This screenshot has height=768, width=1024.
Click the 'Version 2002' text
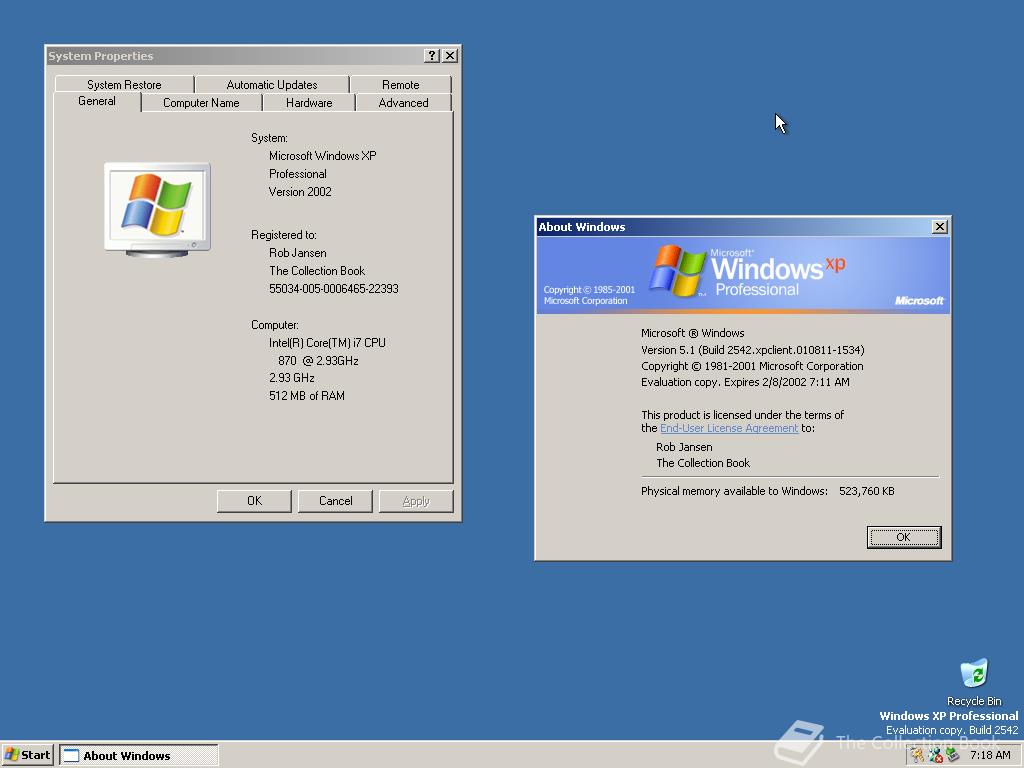tap(300, 192)
